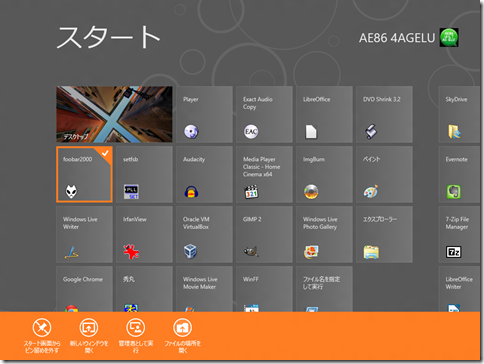
Task: Open file location (ファイルの場所を開く)
Action: [182, 335]
